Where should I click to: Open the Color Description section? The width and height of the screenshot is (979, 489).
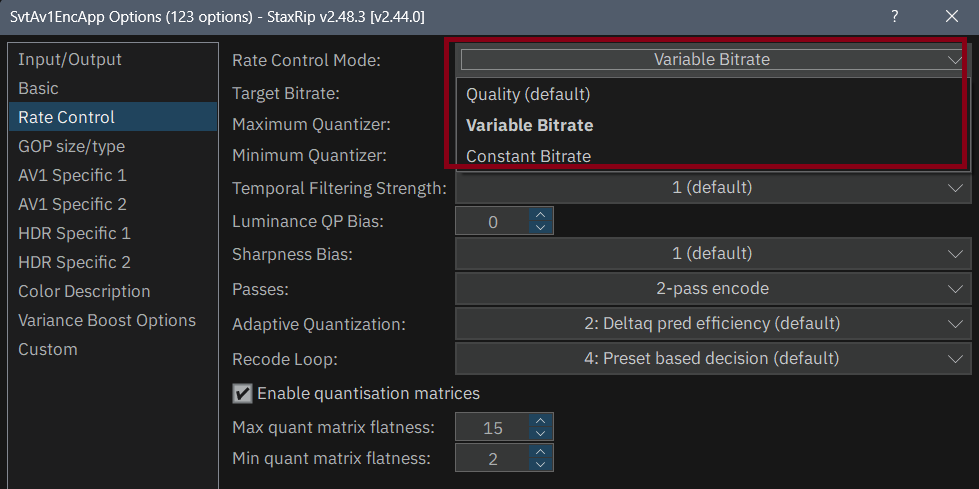click(84, 291)
